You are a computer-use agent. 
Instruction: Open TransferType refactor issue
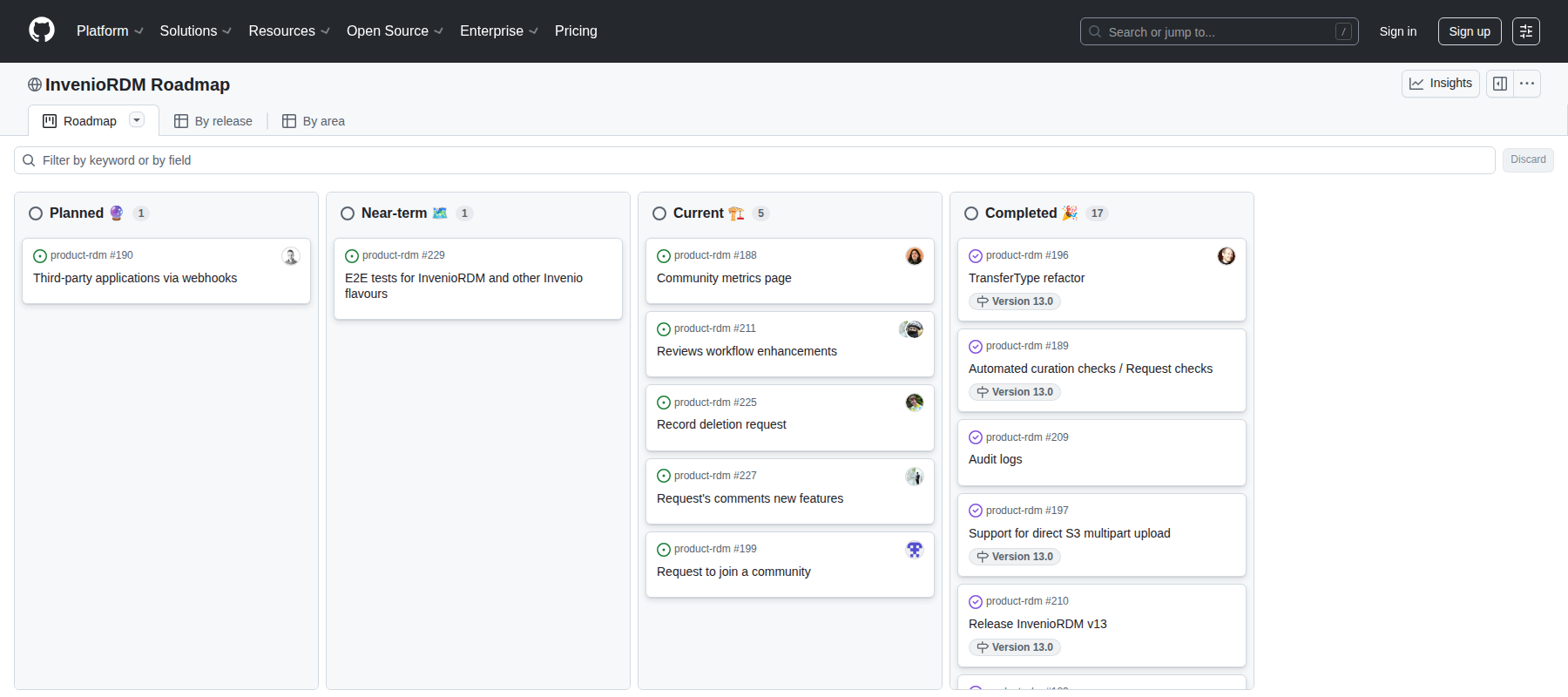1026,278
